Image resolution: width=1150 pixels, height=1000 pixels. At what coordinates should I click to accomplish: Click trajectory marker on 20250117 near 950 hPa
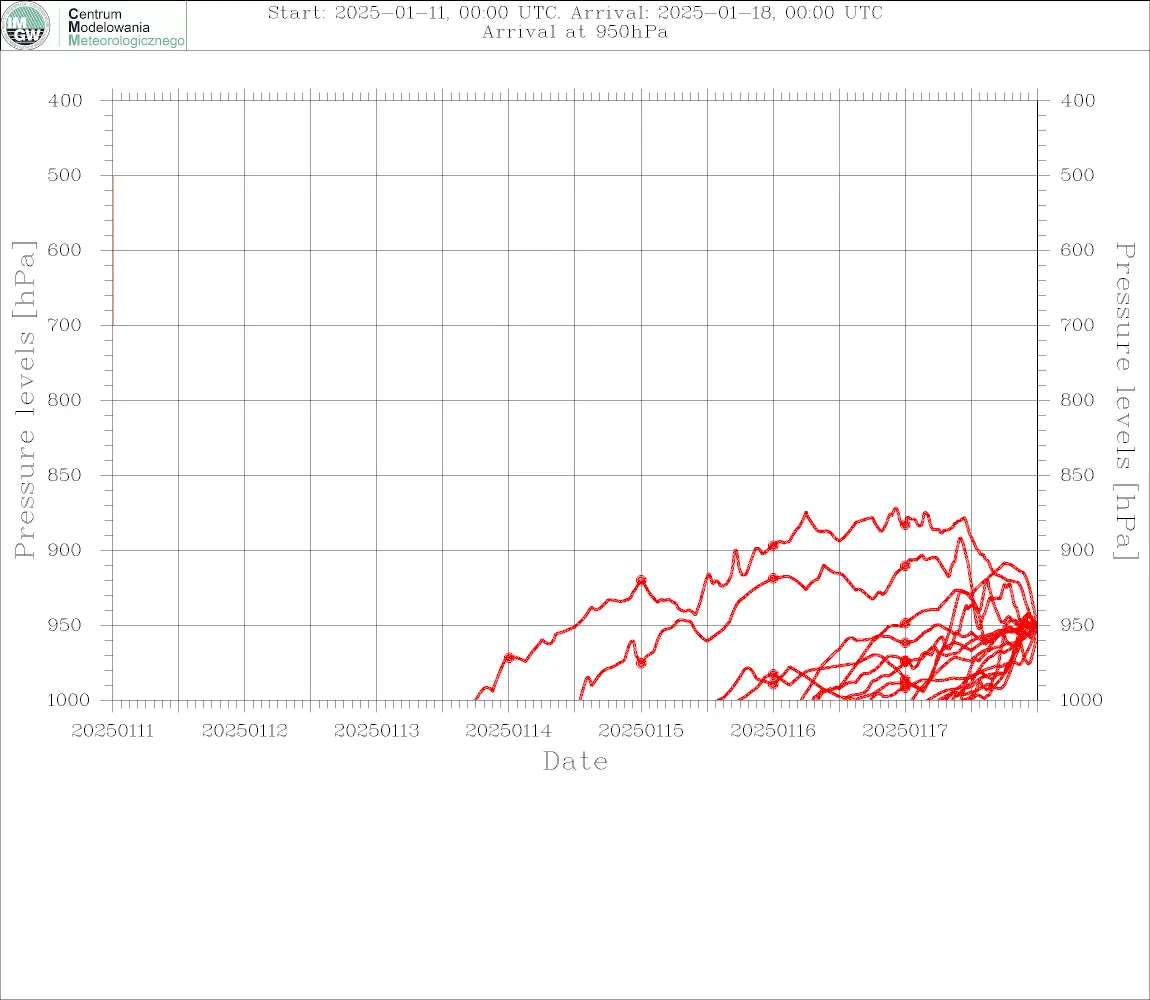click(905, 624)
